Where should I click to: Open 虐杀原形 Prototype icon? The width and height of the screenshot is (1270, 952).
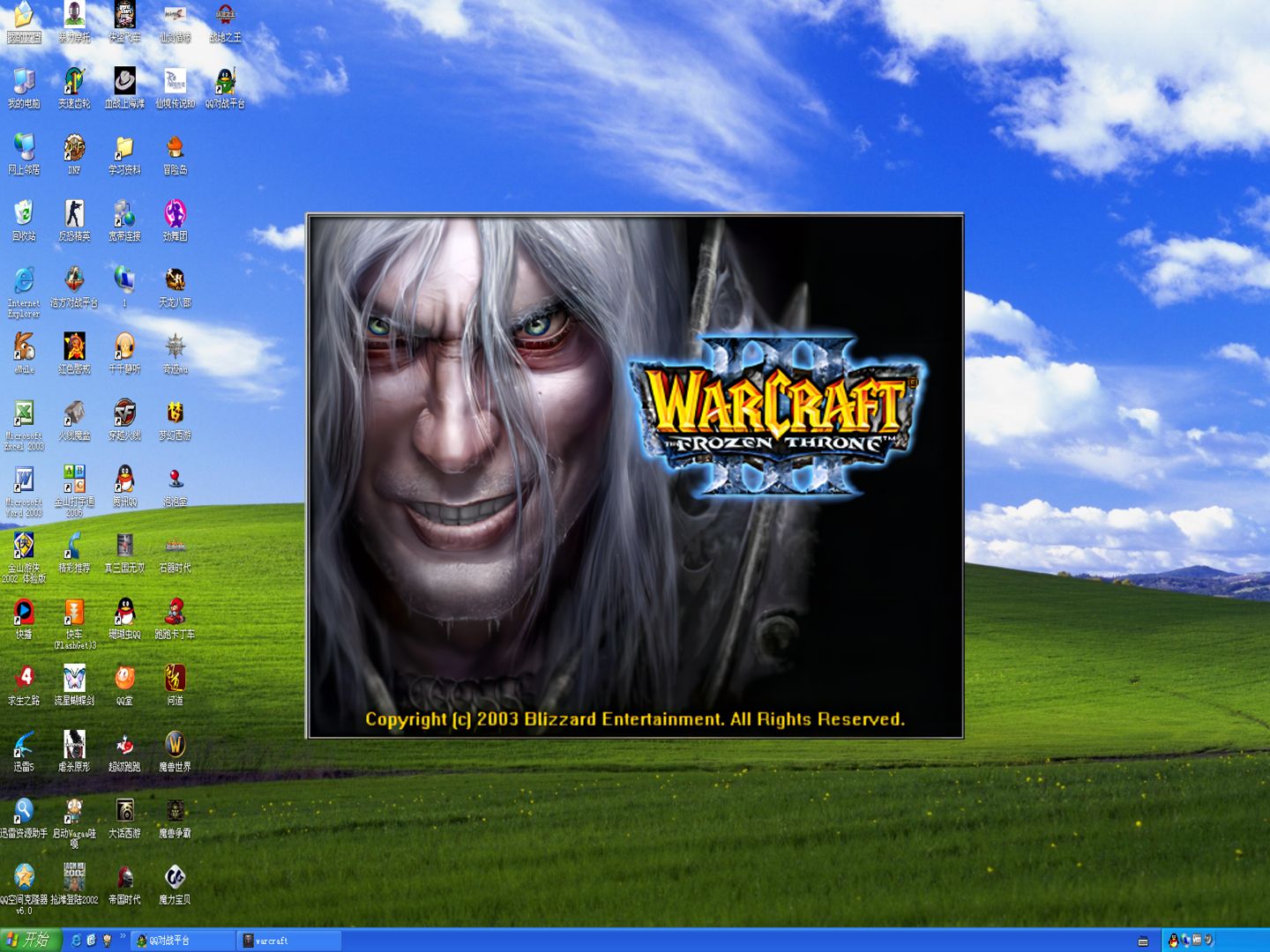pos(74,745)
